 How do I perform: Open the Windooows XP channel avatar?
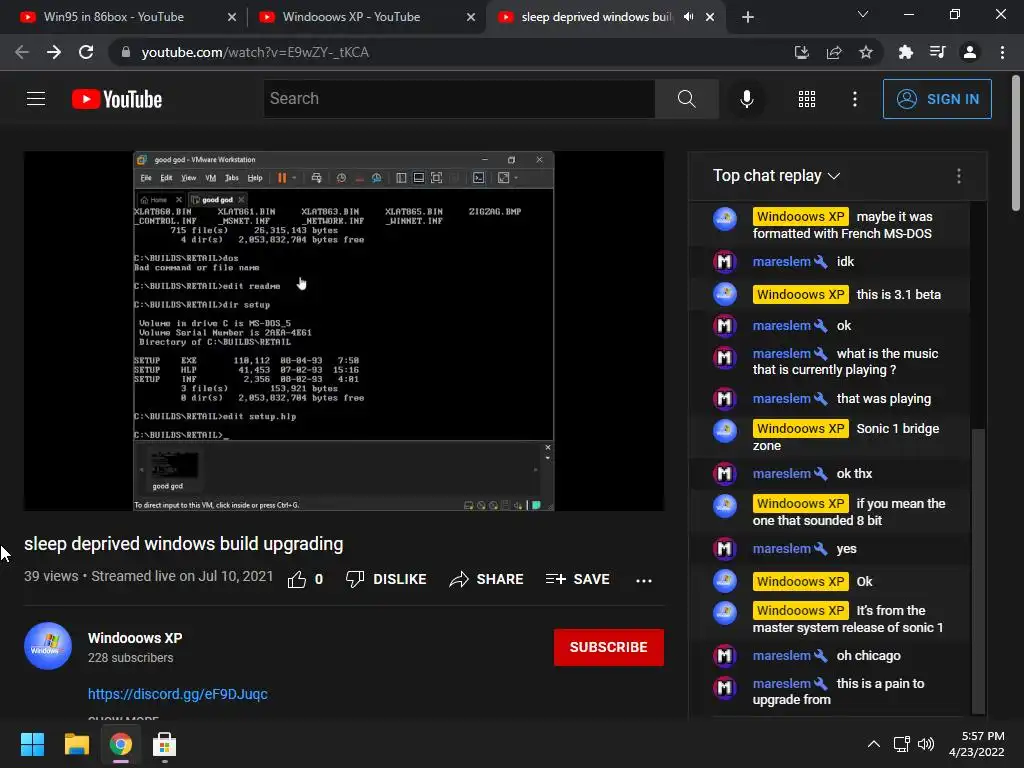(x=48, y=646)
